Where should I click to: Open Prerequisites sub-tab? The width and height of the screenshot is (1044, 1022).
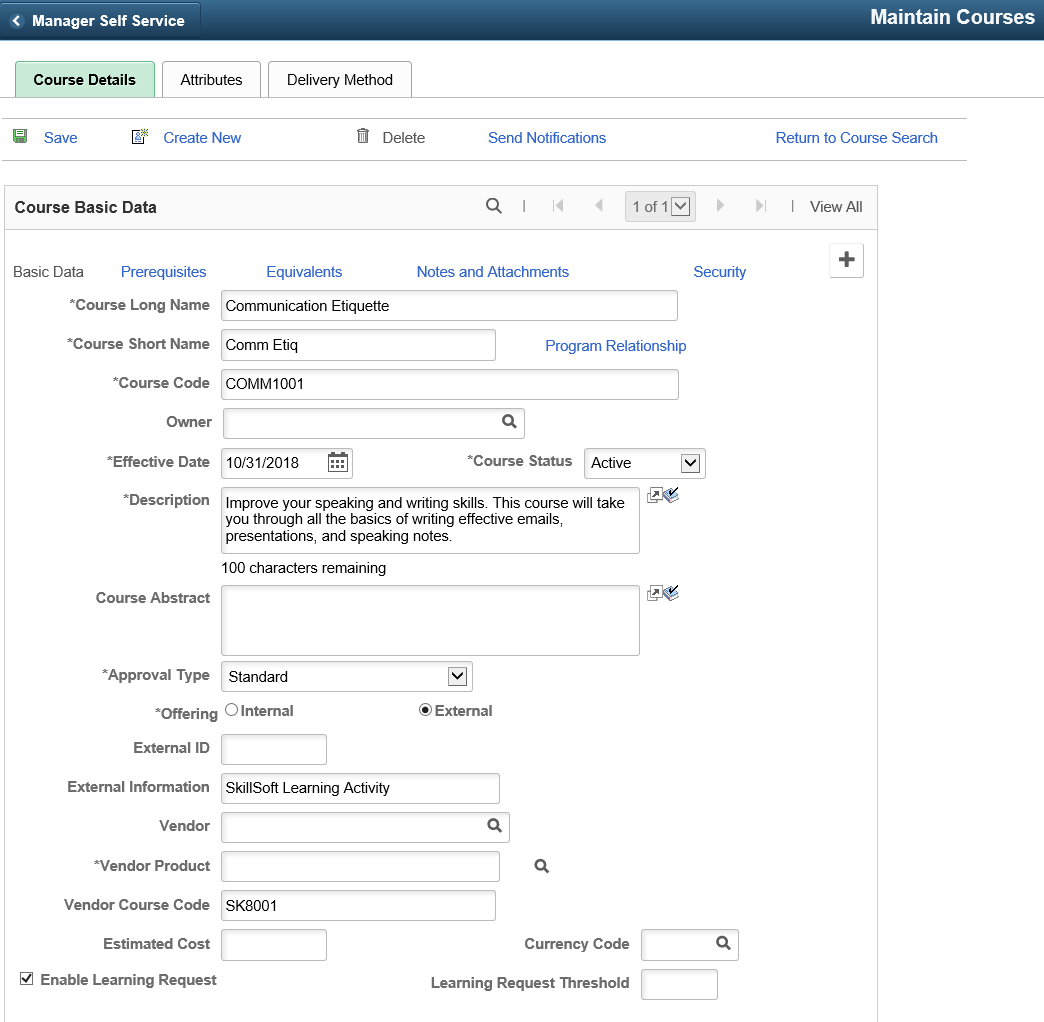coord(163,272)
